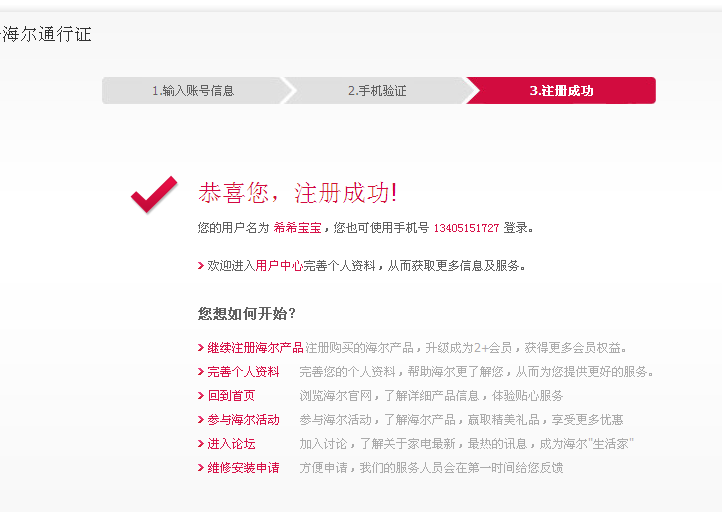The height and width of the screenshot is (512, 722).
Task: Click the username 希希宝宝
Action: (297, 228)
